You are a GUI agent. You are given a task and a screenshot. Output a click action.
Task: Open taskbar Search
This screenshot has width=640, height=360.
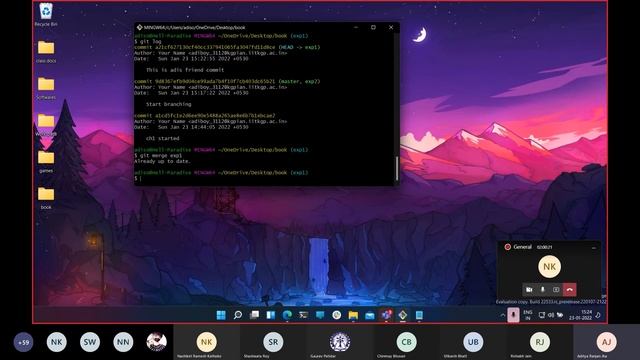[238, 315]
